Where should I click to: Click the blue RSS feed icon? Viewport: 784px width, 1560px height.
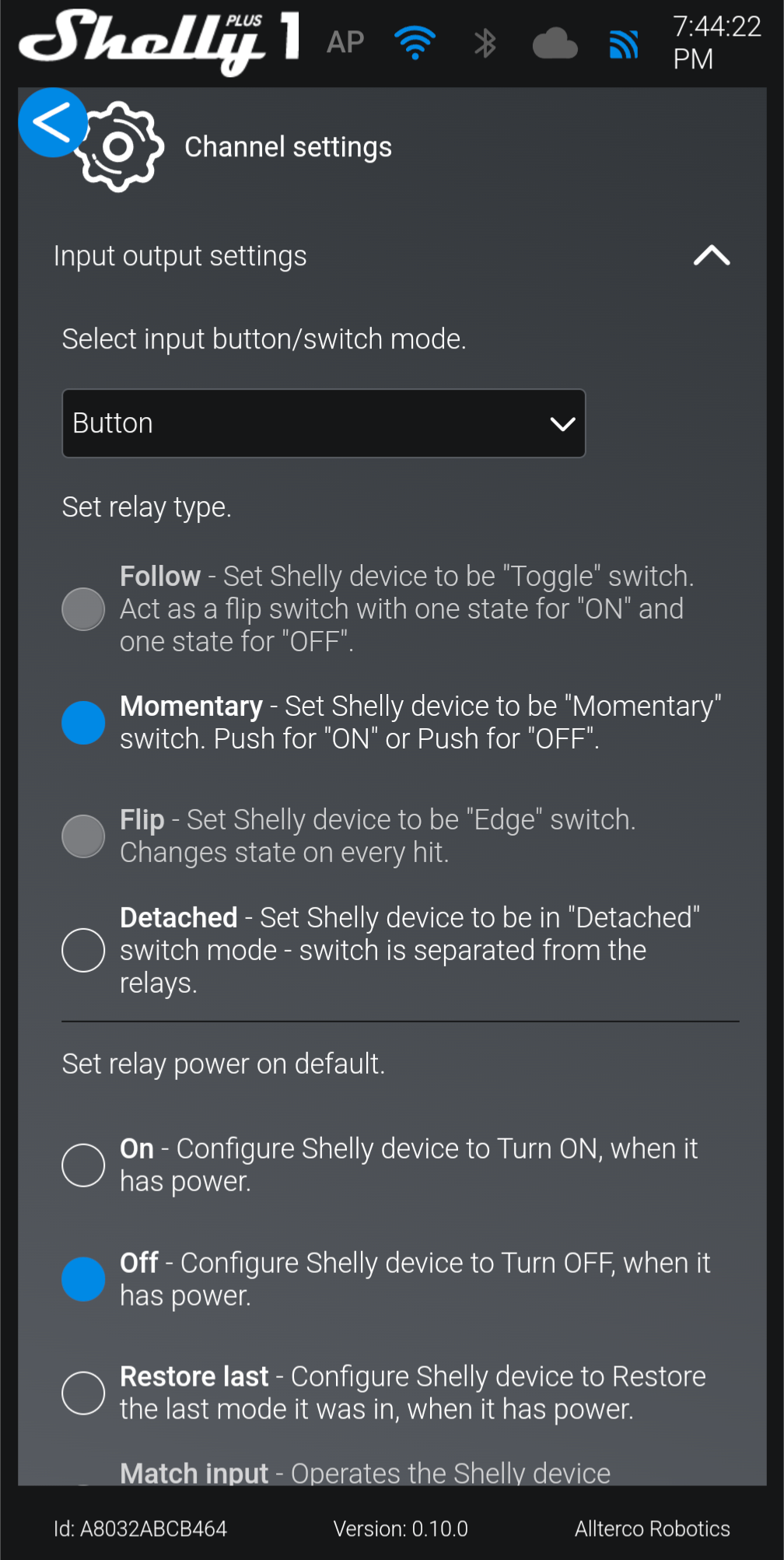tap(624, 44)
